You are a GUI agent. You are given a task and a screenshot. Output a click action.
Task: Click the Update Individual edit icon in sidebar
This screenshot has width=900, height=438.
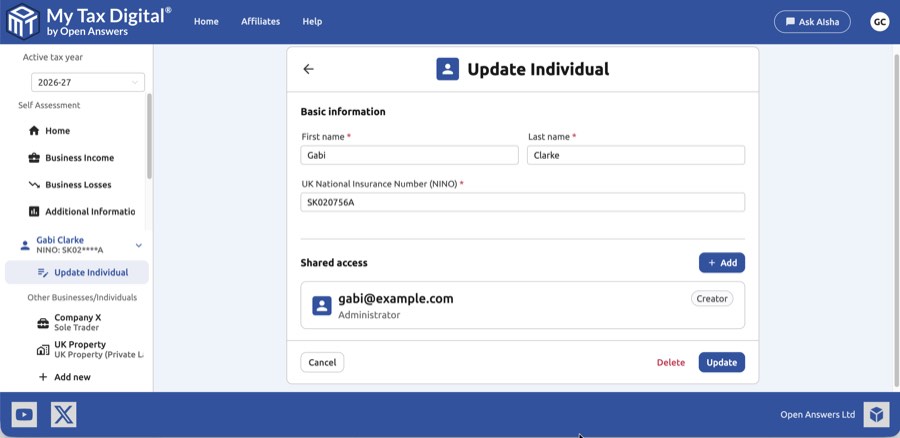(x=42, y=273)
